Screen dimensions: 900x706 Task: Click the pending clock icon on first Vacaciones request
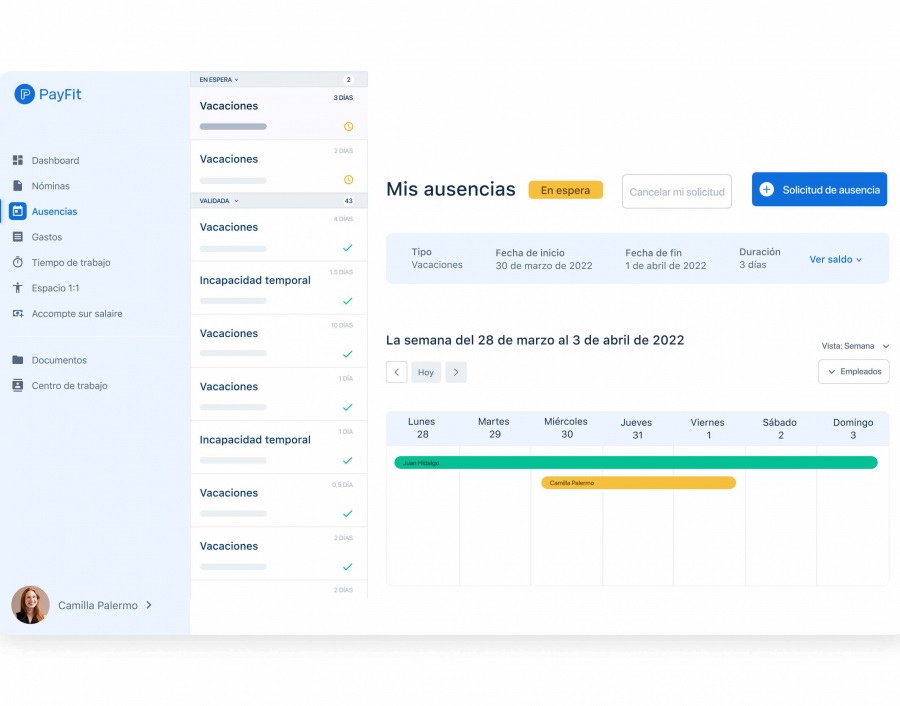pos(348,127)
